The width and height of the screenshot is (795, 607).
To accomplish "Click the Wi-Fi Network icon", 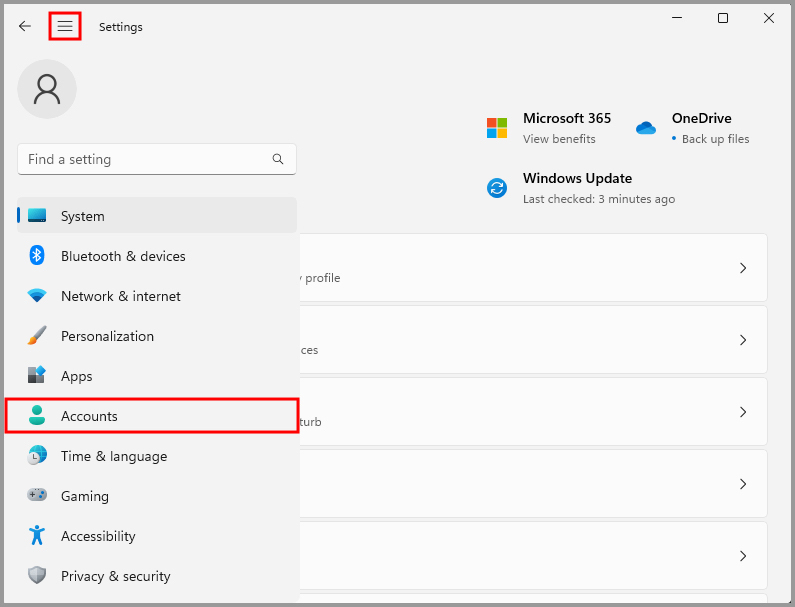I will coord(37,295).
